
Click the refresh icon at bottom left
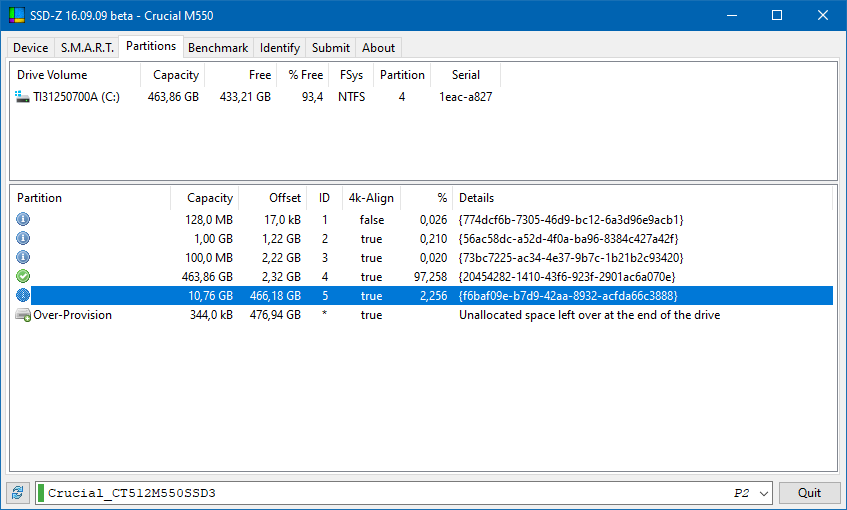click(x=17, y=493)
